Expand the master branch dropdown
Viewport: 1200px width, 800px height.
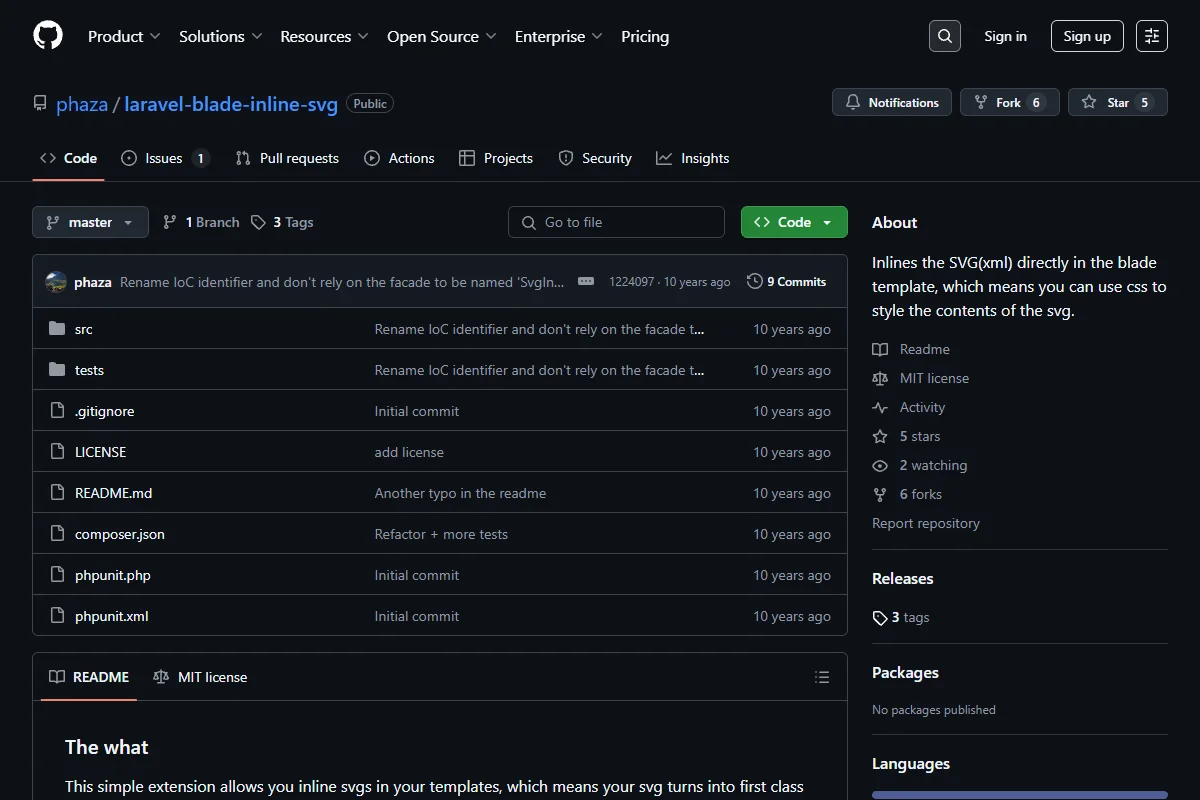tap(90, 222)
